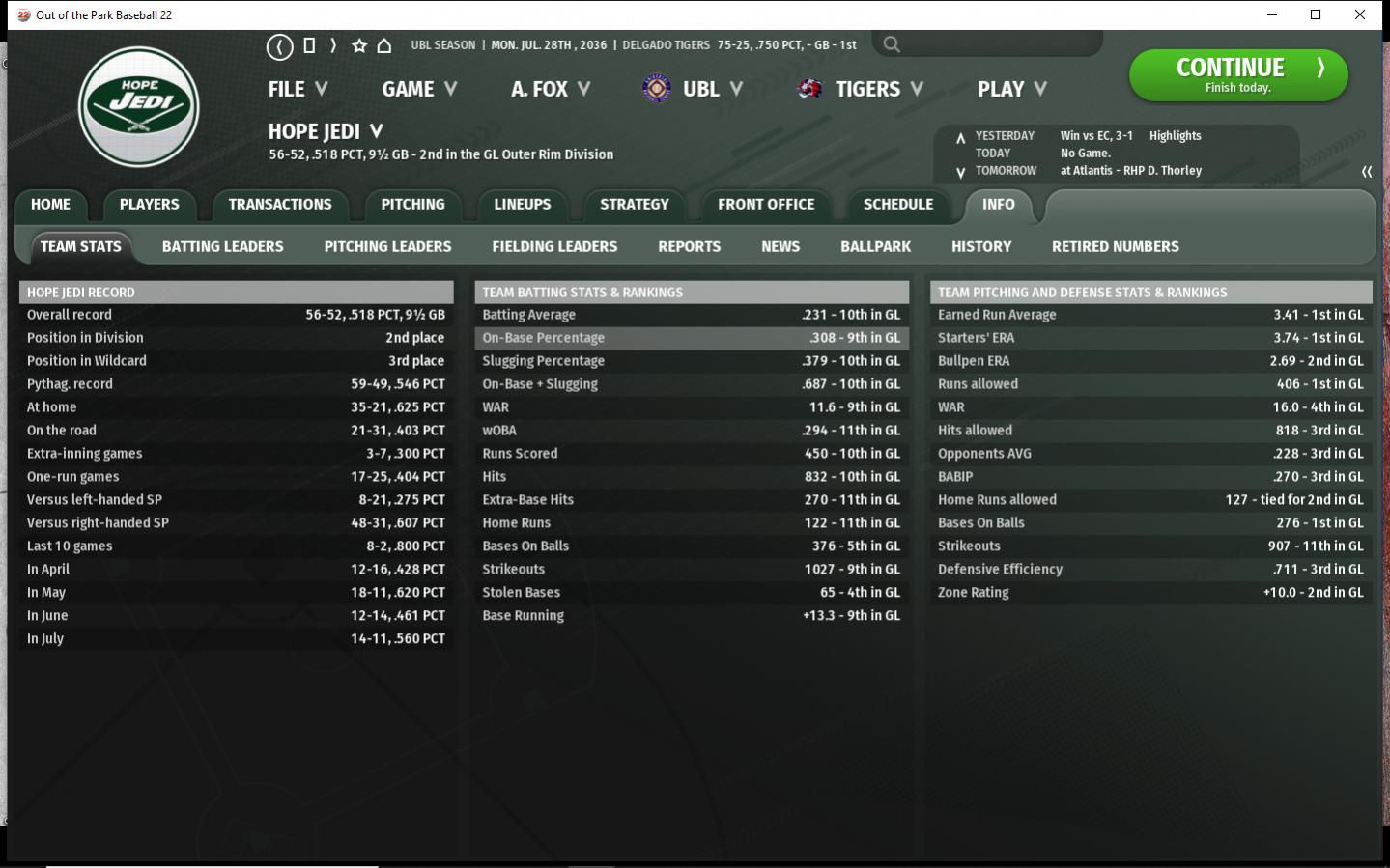The width and height of the screenshot is (1390, 868).
Task: Switch to the FRONT OFFICE tab
Action: pyautogui.click(x=766, y=204)
